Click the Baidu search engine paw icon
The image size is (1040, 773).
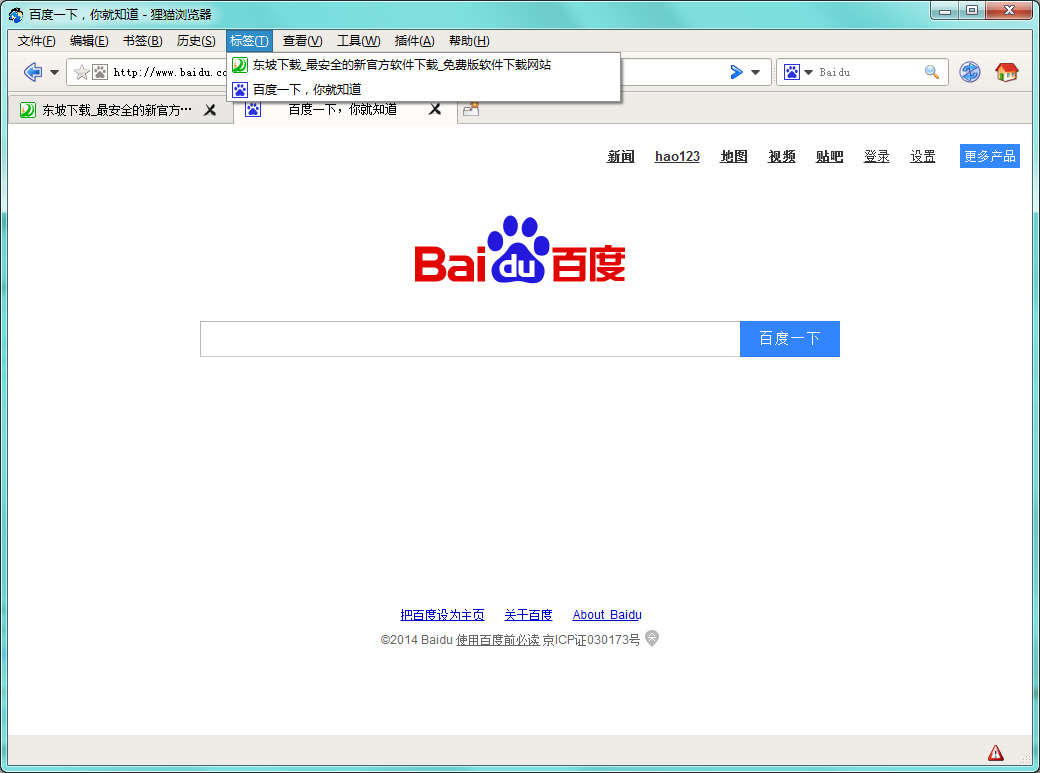[x=791, y=72]
